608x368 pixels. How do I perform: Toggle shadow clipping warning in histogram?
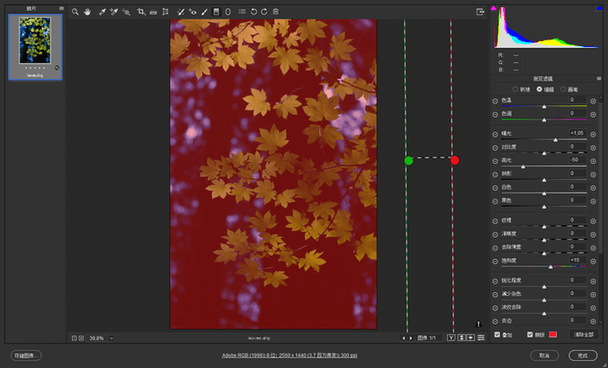pyautogui.click(x=494, y=8)
